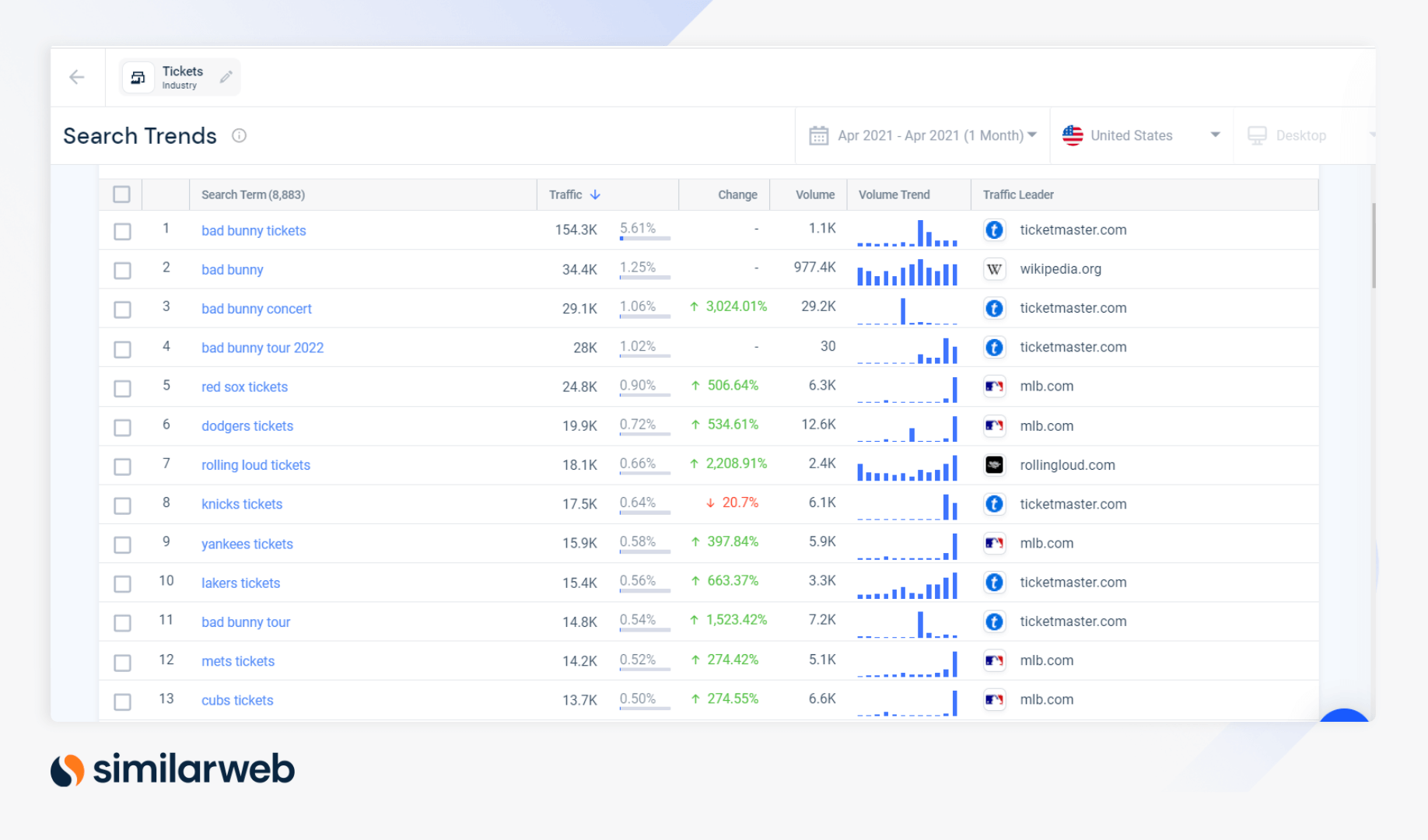Click MLB icon in dodgers tickets row
Viewport: 1428px width, 840px height.
[x=994, y=425]
